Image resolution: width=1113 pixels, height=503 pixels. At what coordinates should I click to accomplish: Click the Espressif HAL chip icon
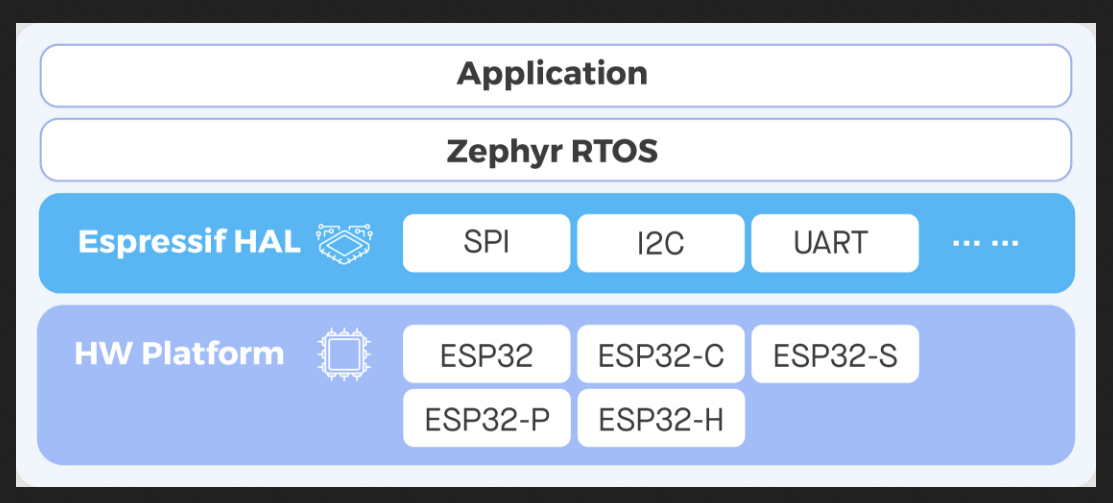[x=345, y=242]
